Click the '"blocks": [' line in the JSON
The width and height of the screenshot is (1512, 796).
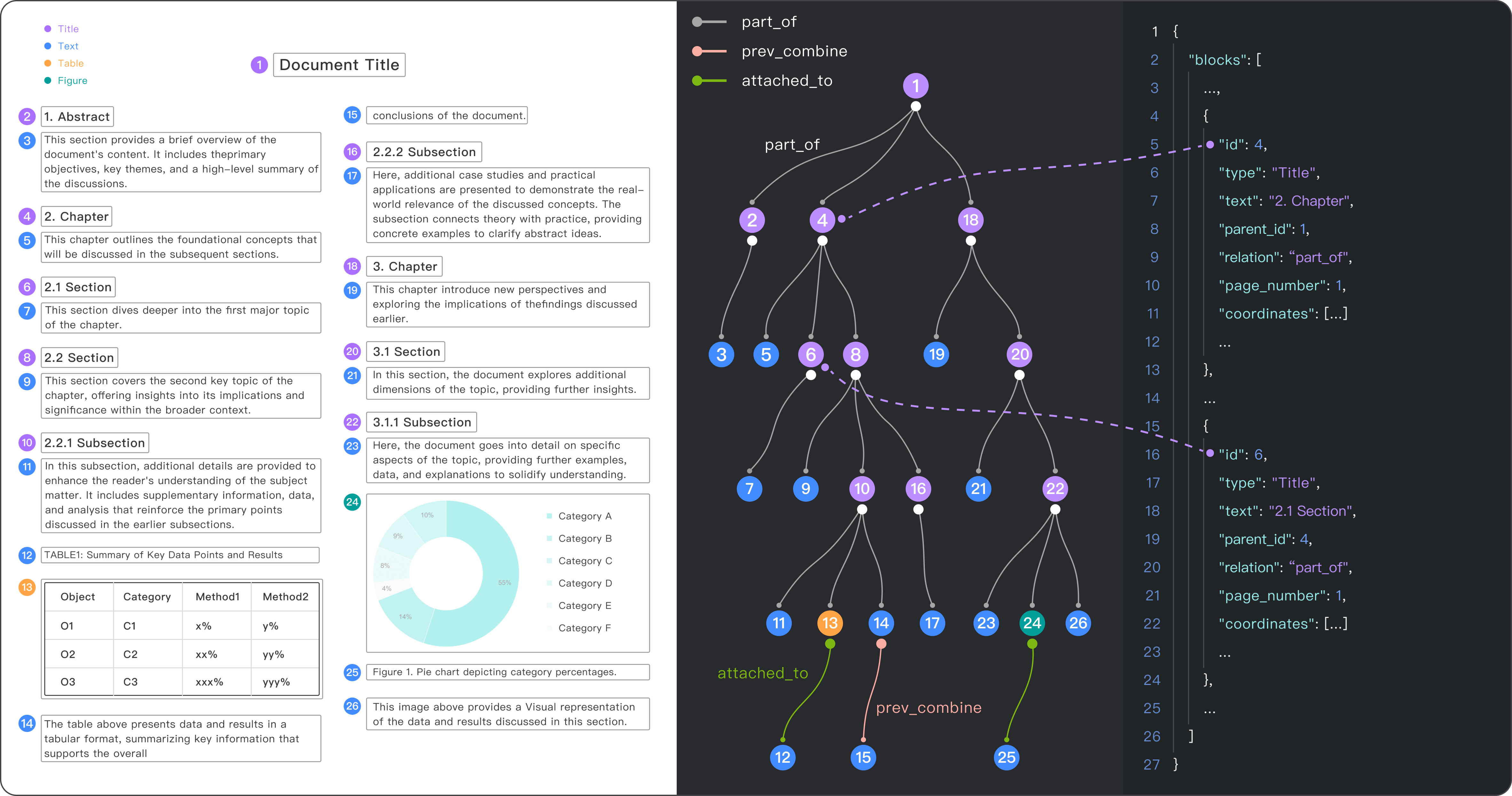click(x=1225, y=60)
